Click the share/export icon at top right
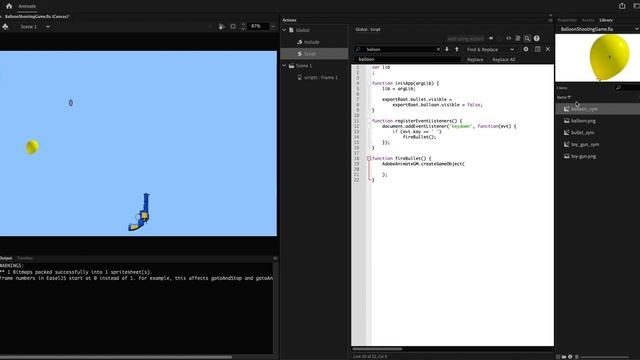Image resolution: width=640 pixels, height=360 pixels. 622,6
